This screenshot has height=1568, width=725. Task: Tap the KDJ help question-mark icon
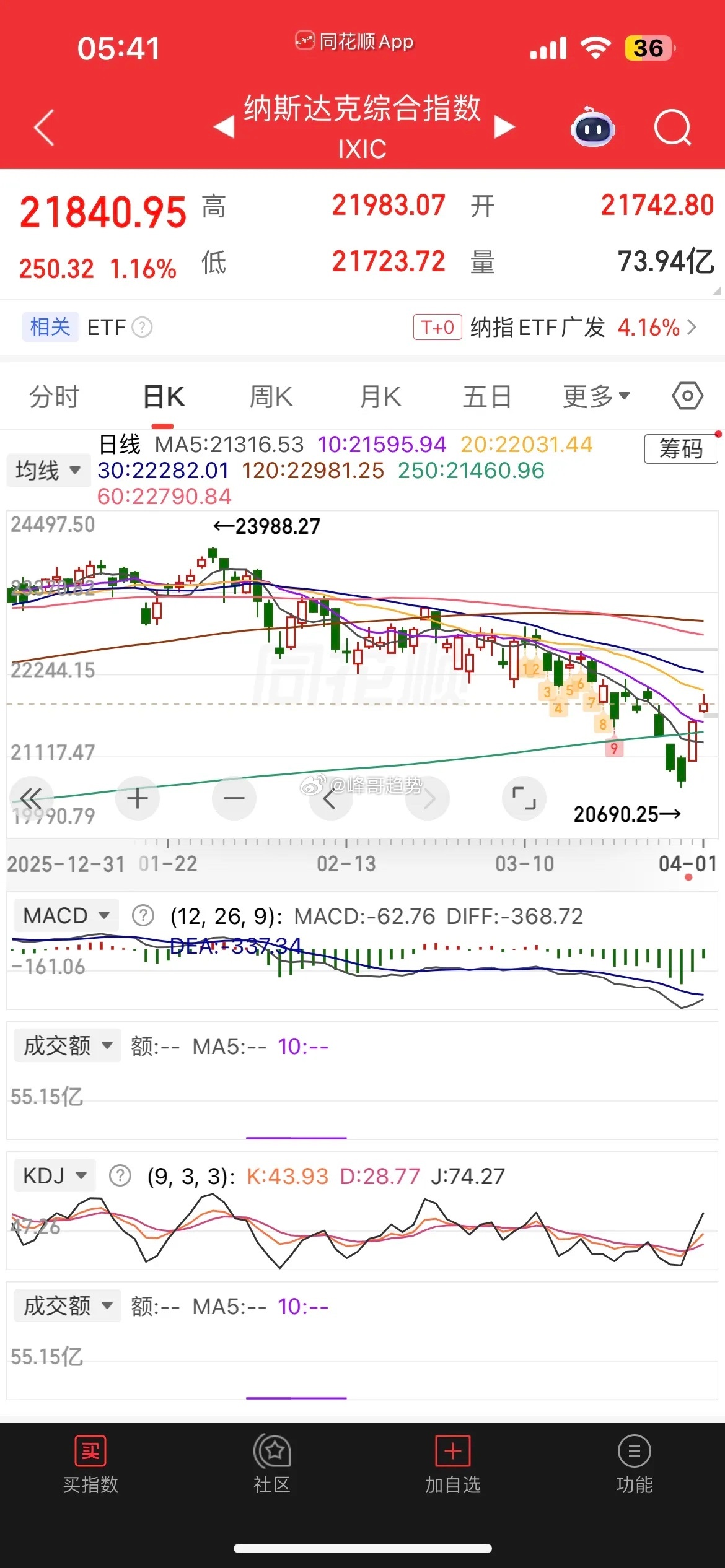pos(120,1175)
